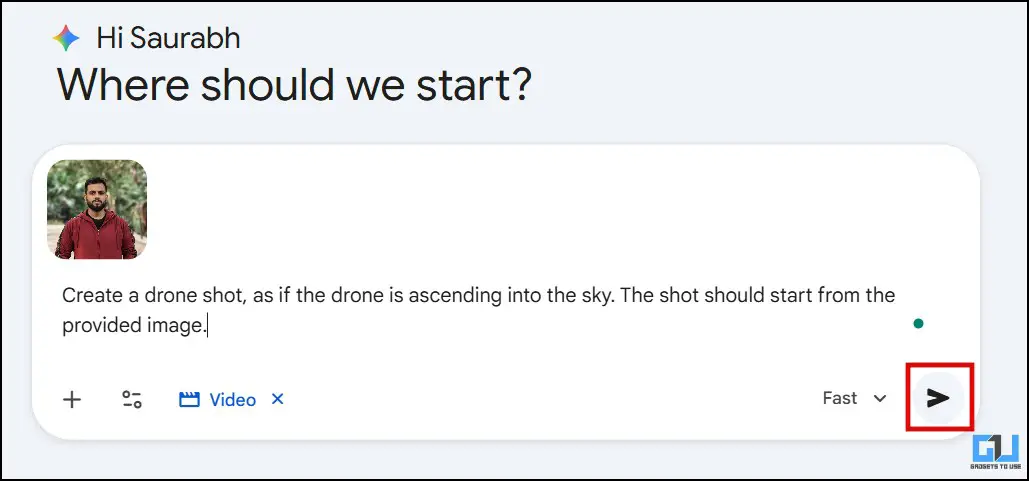
Task: Click the Gemini sparkle logo
Action: (x=67, y=39)
